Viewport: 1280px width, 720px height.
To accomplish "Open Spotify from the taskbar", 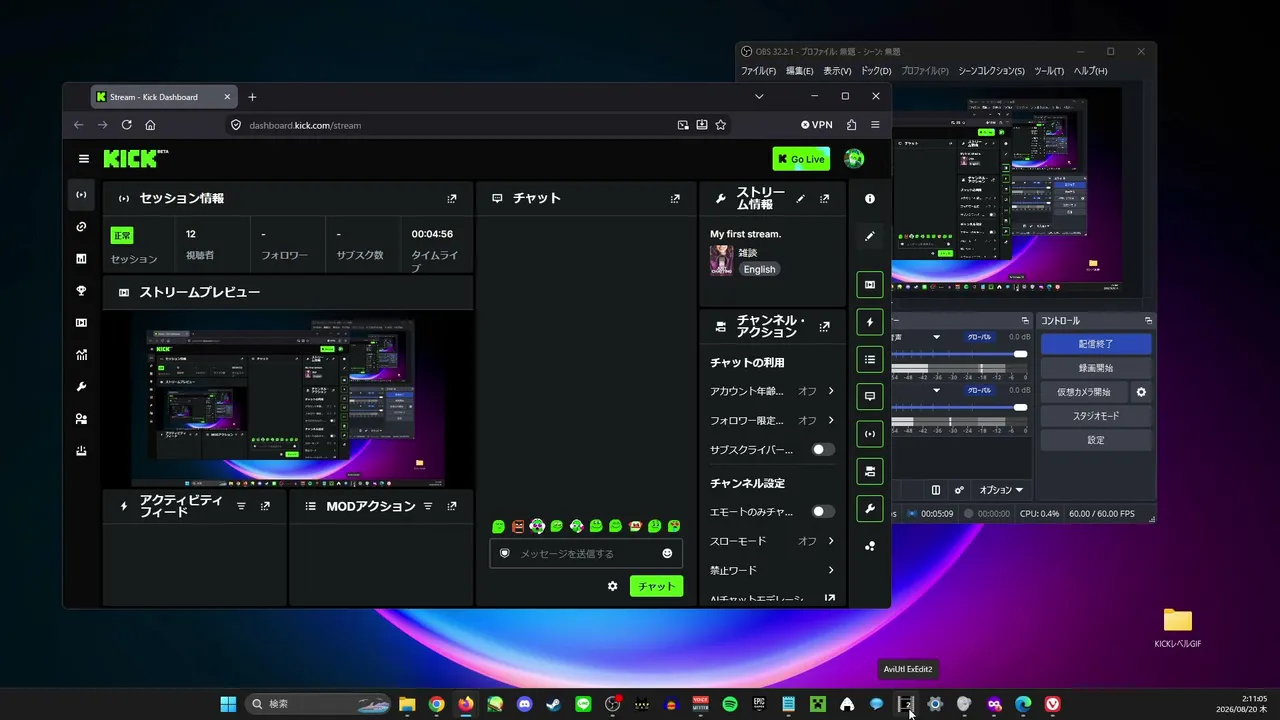I will (x=730, y=704).
